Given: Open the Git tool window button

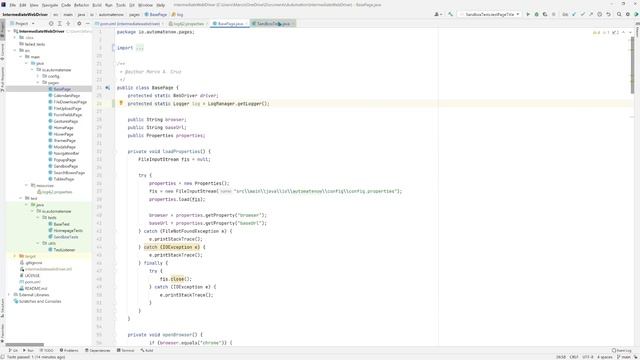Looking at the screenshot, I should [x=13, y=350].
